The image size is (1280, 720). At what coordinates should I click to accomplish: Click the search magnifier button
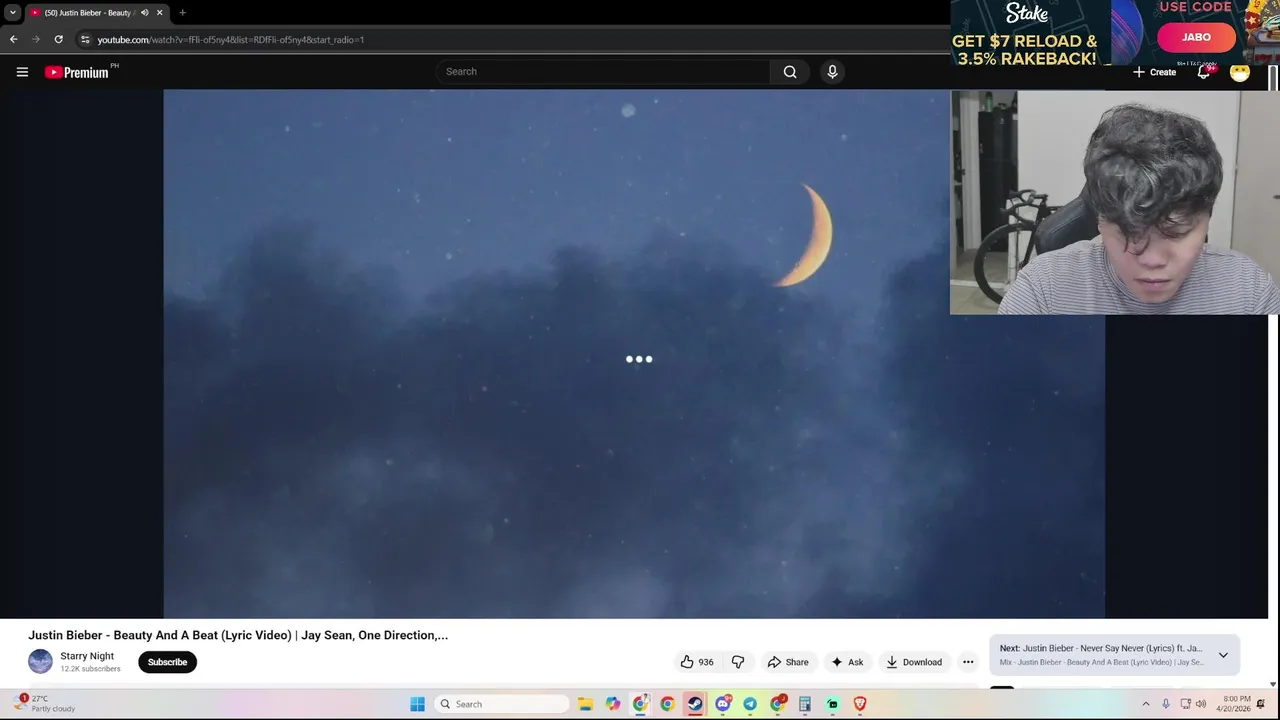(x=790, y=72)
